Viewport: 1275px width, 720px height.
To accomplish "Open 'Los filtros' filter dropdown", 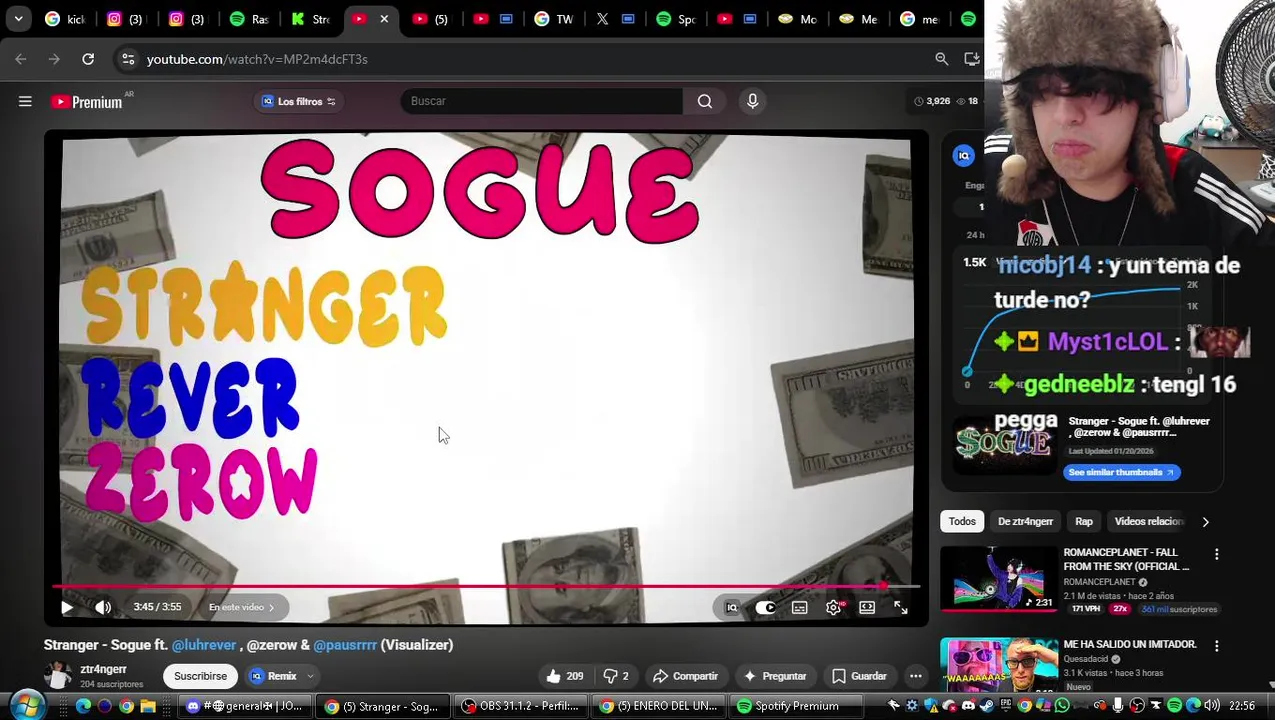I will pos(298,101).
